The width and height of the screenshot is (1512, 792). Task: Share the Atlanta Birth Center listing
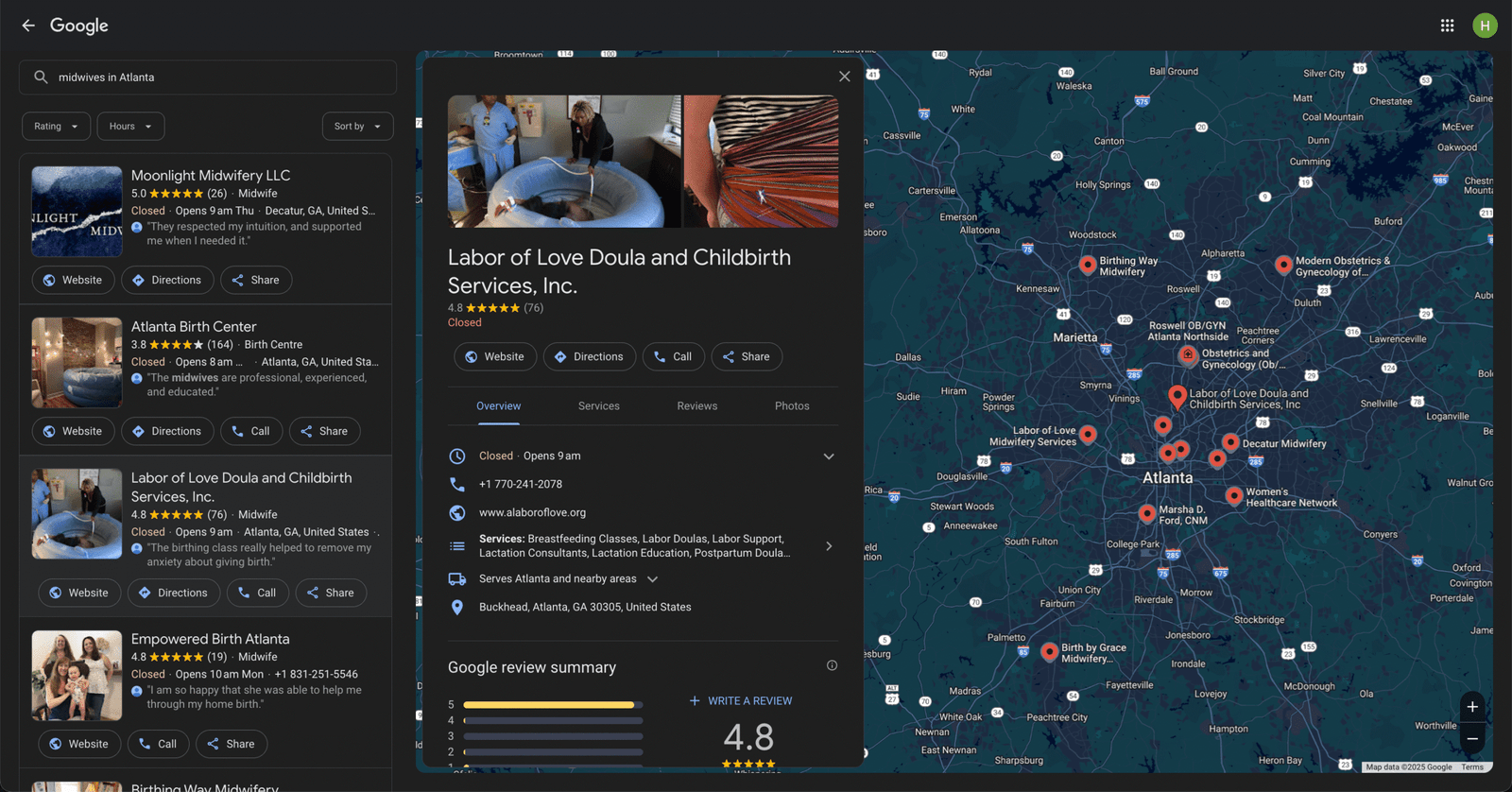click(324, 432)
